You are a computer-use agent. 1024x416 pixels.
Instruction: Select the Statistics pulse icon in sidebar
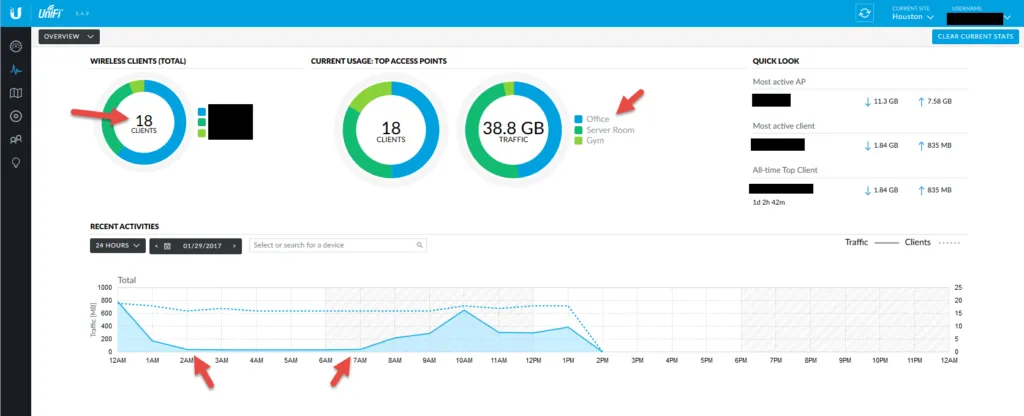coord(15,70)
